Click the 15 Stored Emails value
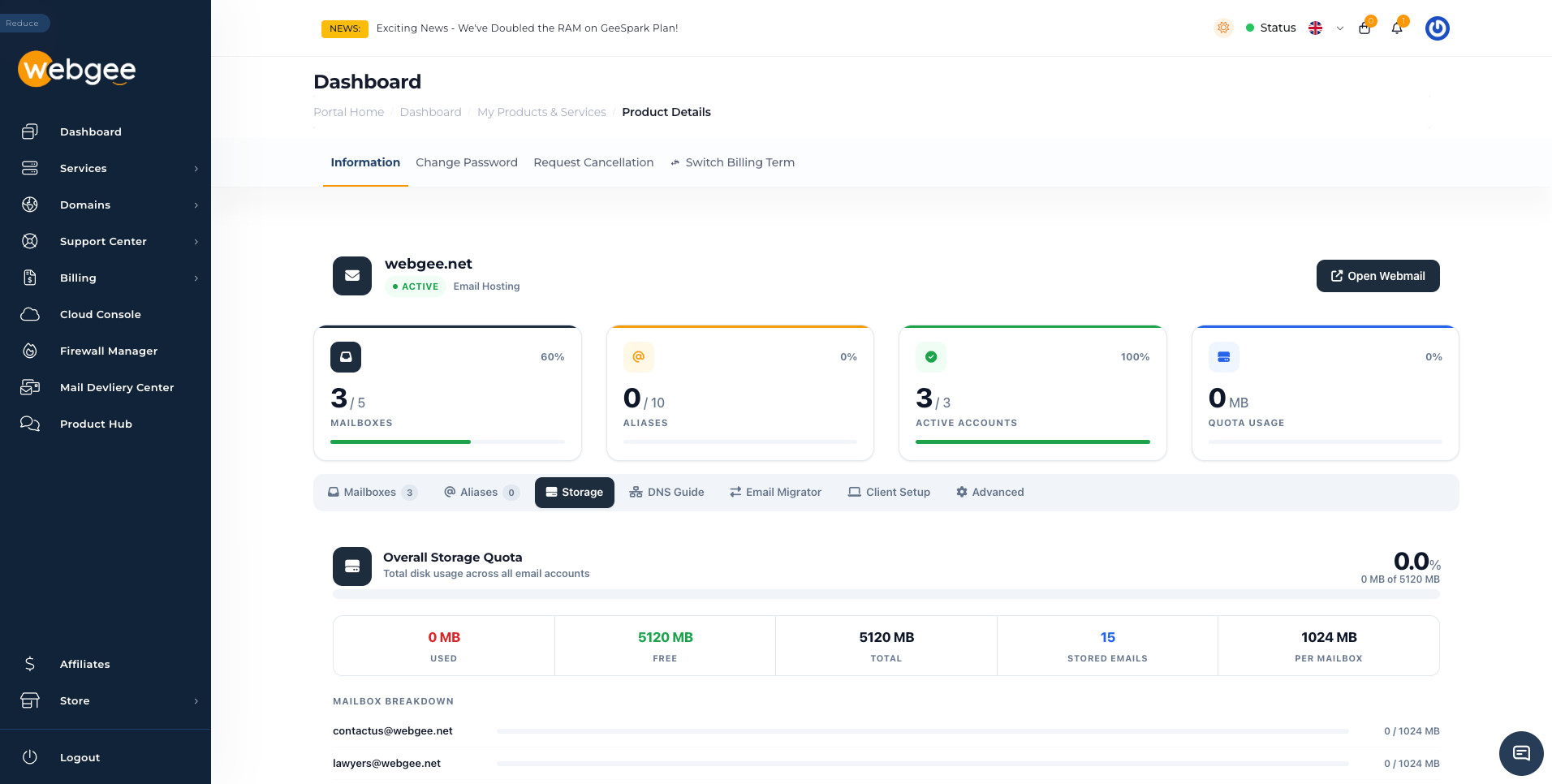Screen dimensions: 1552x784 pos(1108,637)
